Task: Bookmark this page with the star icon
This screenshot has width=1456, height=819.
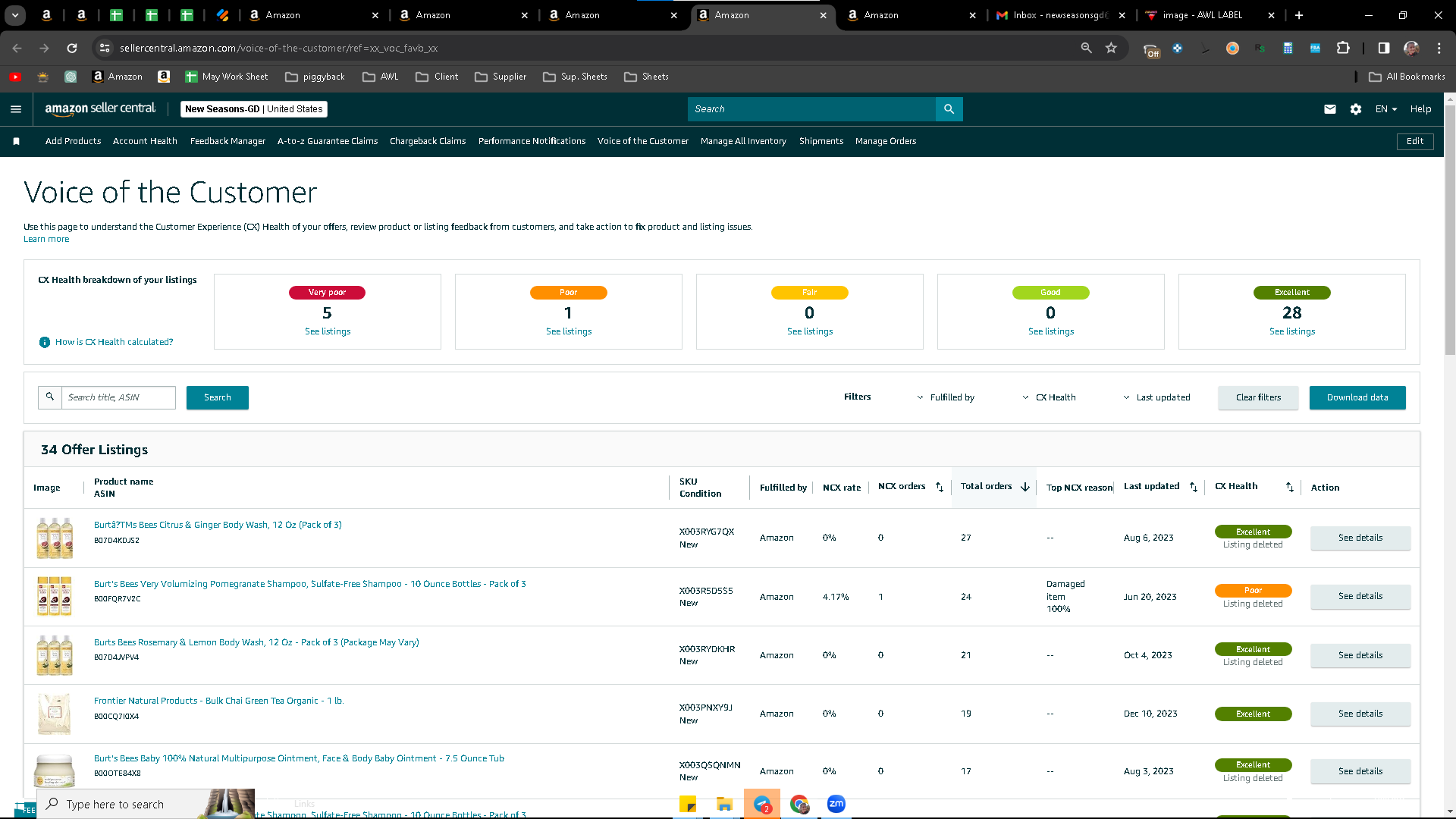Action: point(1111,48)
